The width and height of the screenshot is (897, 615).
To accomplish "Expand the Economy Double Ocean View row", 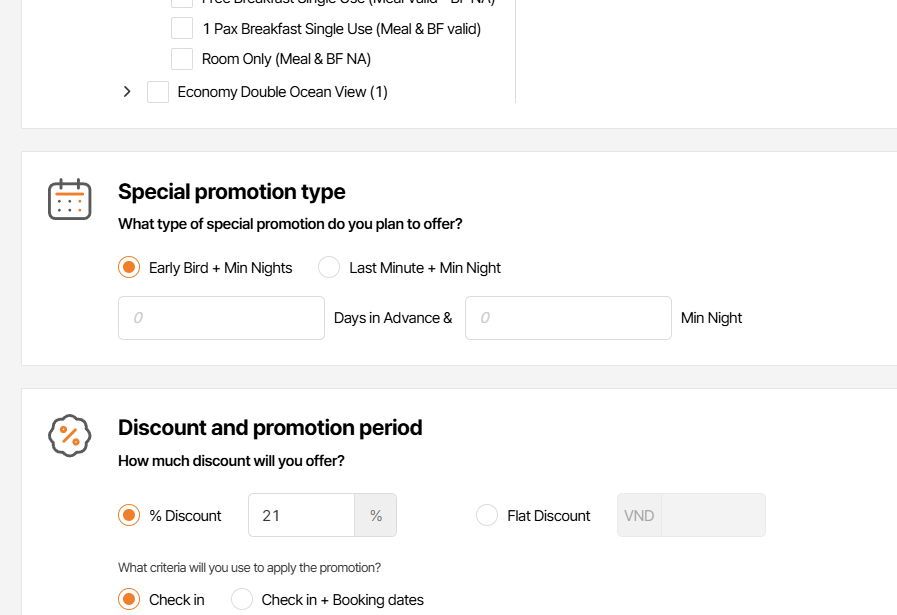I will pyautogui.click(x=127, y=92).
